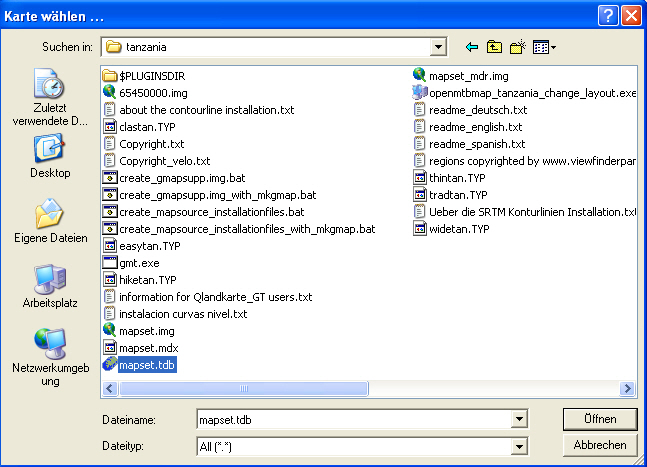Select clastan.TYP file icon
647x467 pixels.
(110, 127)
